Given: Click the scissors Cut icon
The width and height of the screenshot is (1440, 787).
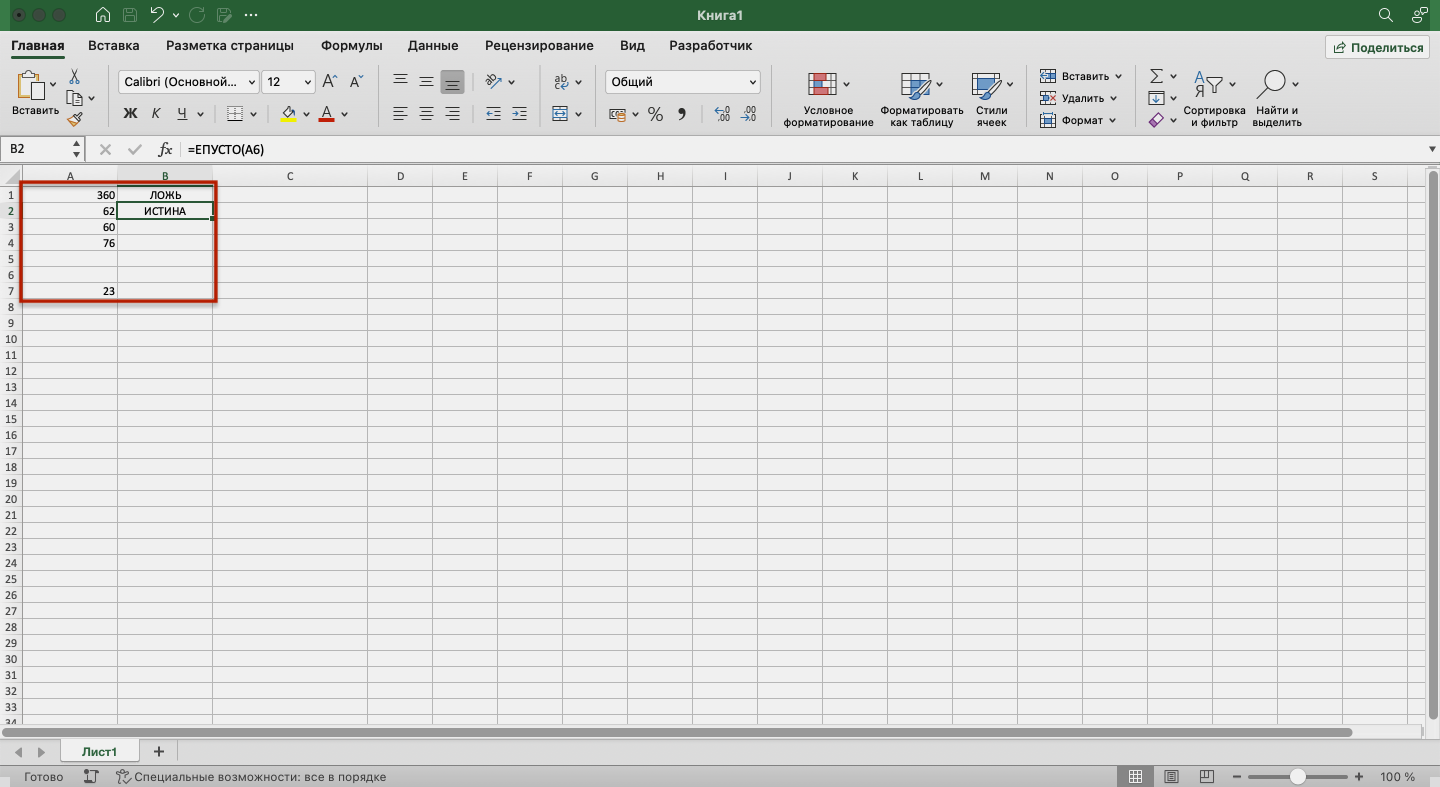Looking at the screenshot, I should click(x=75, y=77).
